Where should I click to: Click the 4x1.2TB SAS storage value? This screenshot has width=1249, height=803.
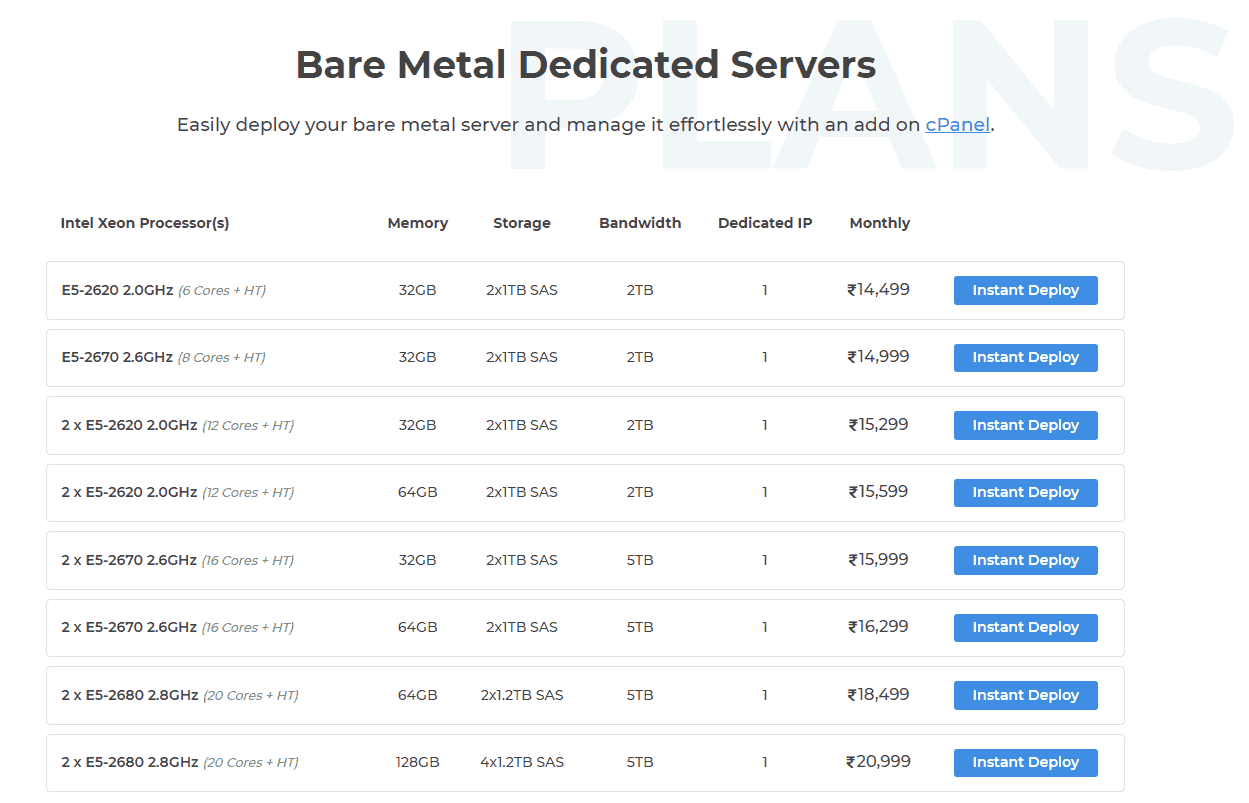pos(522,762)
